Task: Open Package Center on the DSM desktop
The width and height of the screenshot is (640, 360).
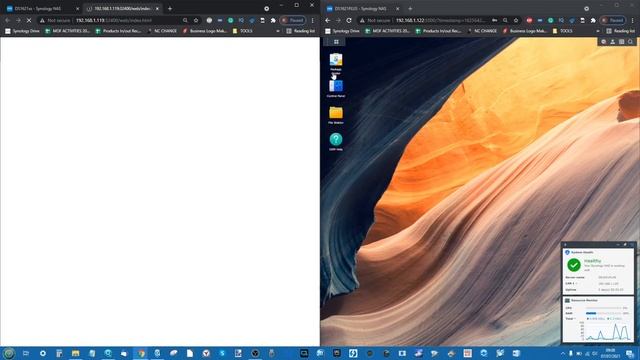Action: [x=336, y=64]
